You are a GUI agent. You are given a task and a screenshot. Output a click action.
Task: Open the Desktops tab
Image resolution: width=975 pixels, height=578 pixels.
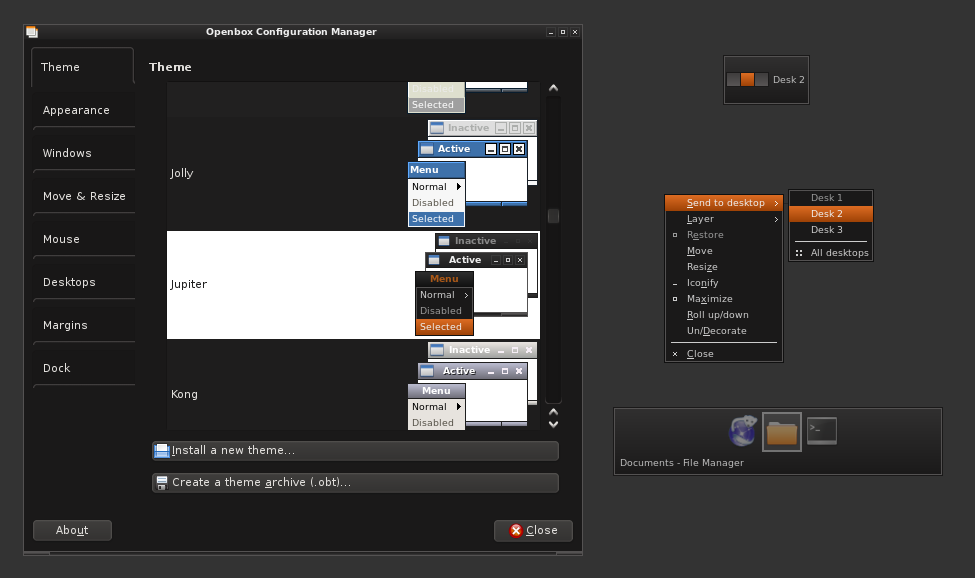point(84,282)
